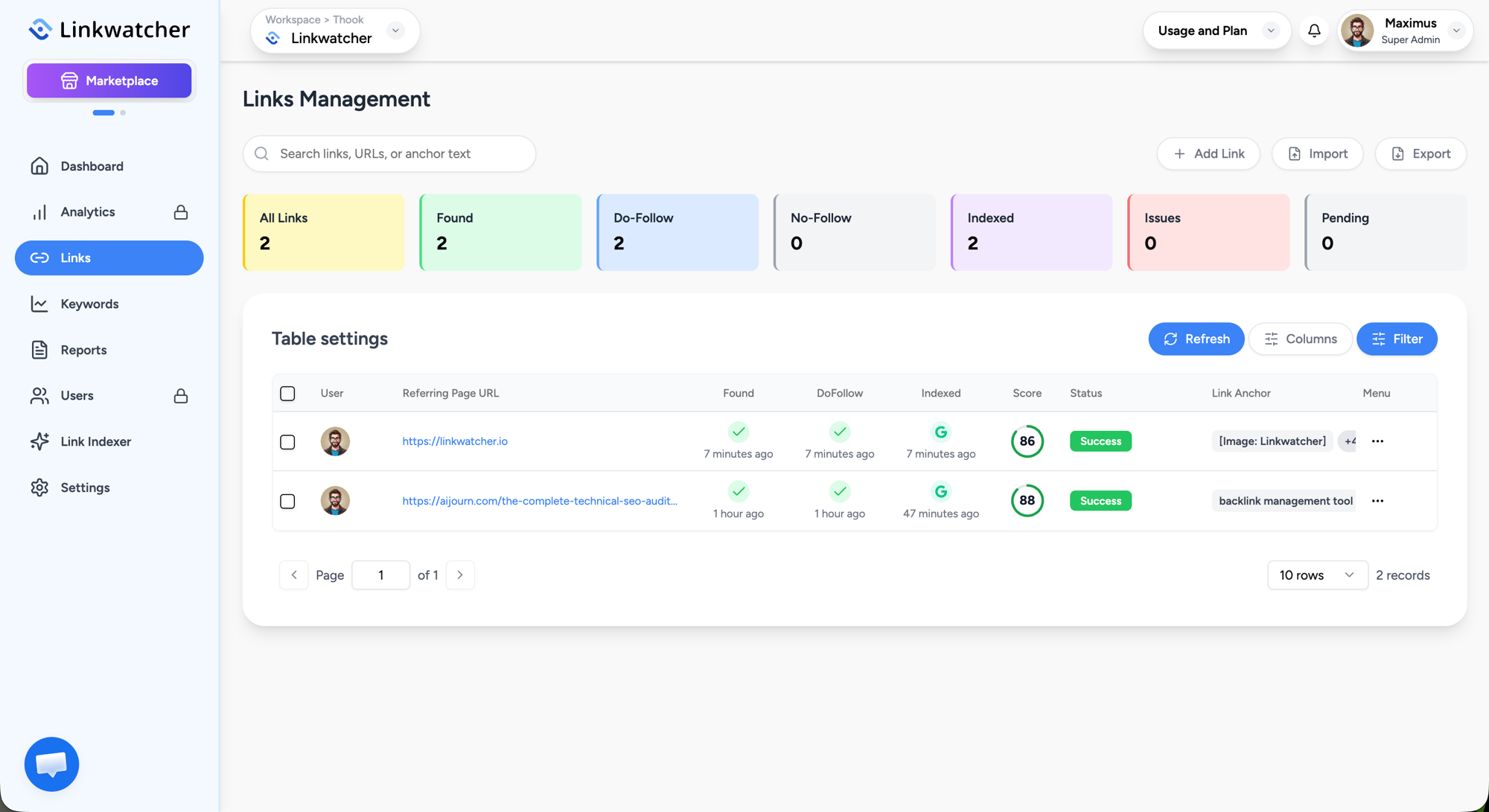Go to next page arrow

[460, 575]
